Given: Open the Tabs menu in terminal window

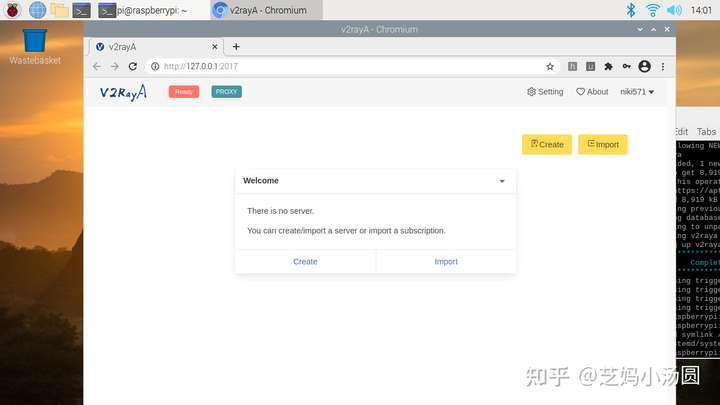Looking at the screenshot, I should (706, 132).
